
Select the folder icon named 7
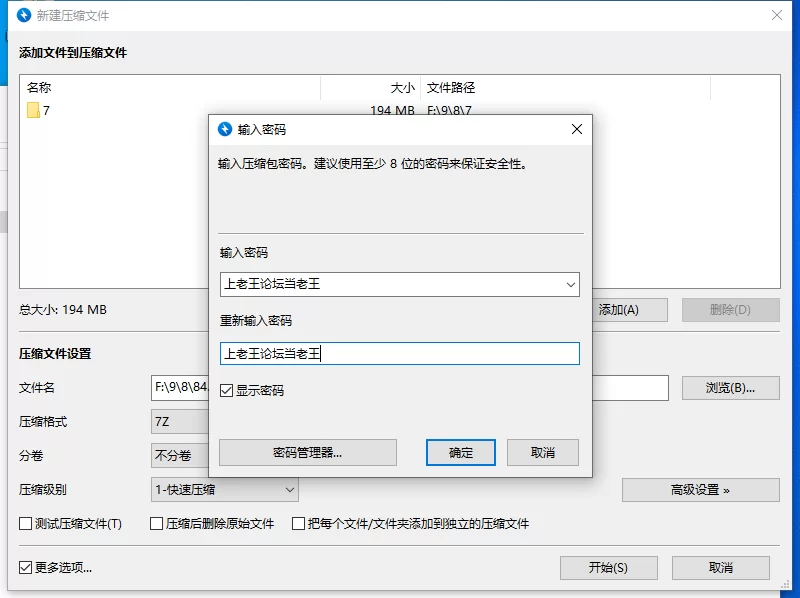point(33,110)
